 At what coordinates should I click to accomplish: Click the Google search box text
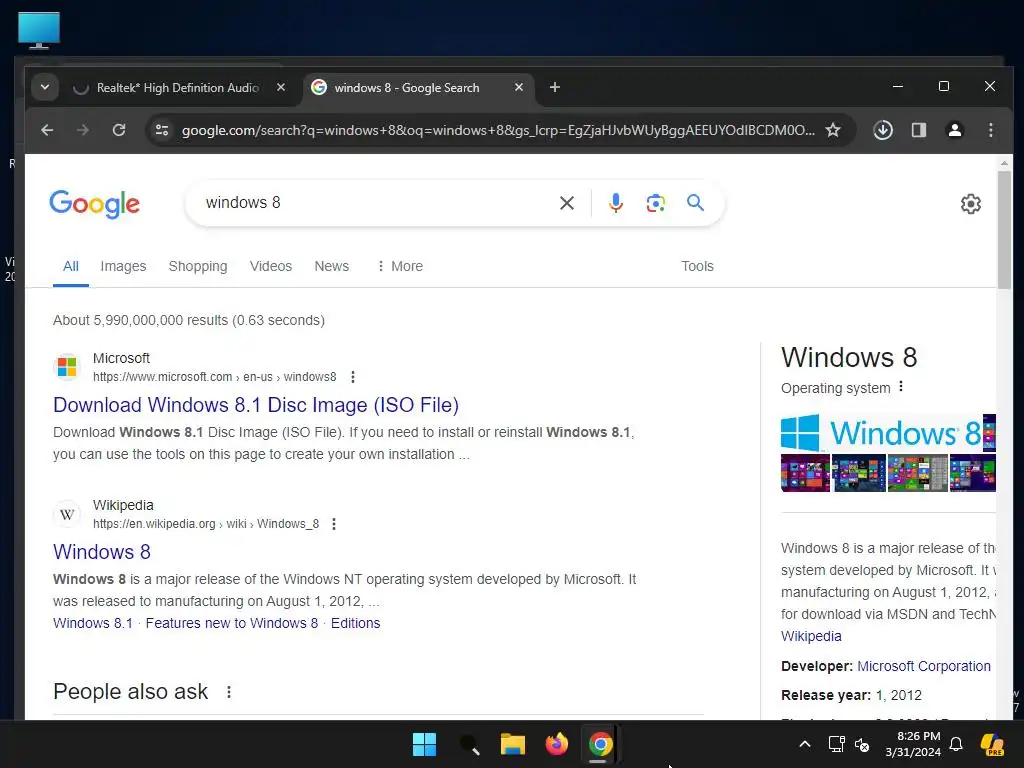(243, 202)
